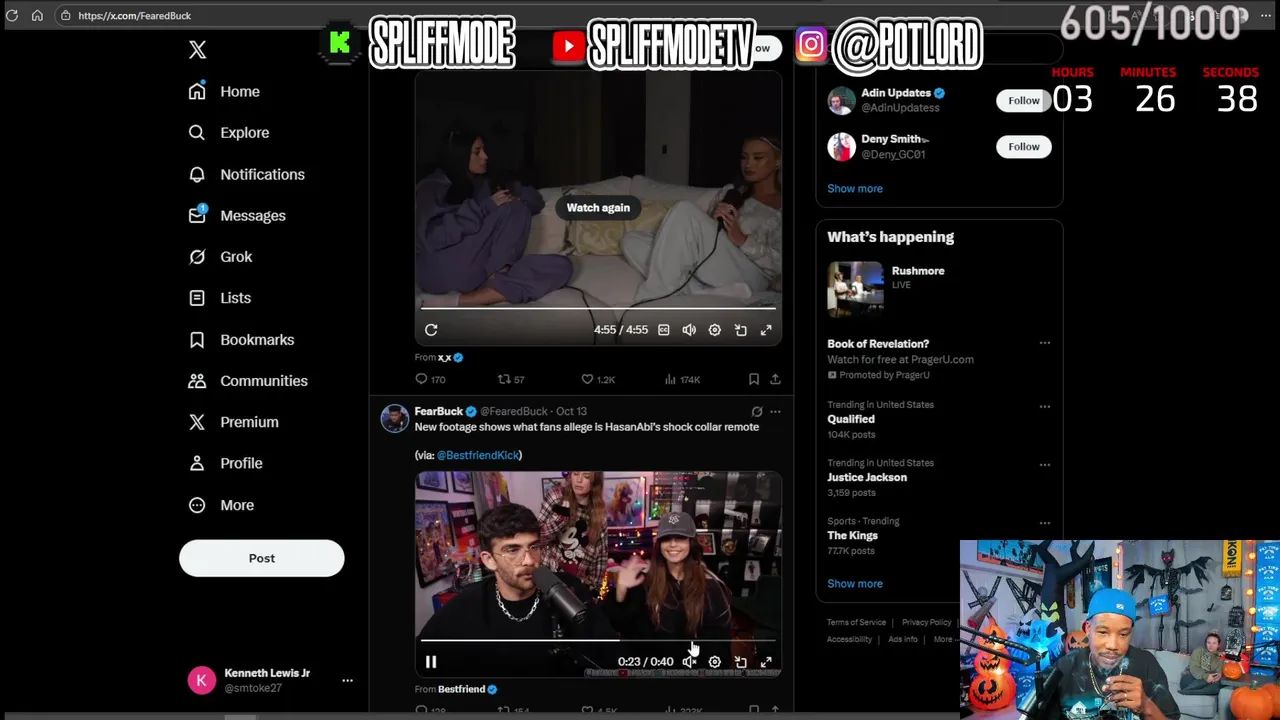
Task: Open Adin Updates profile picture
Action: coord(841,100)
